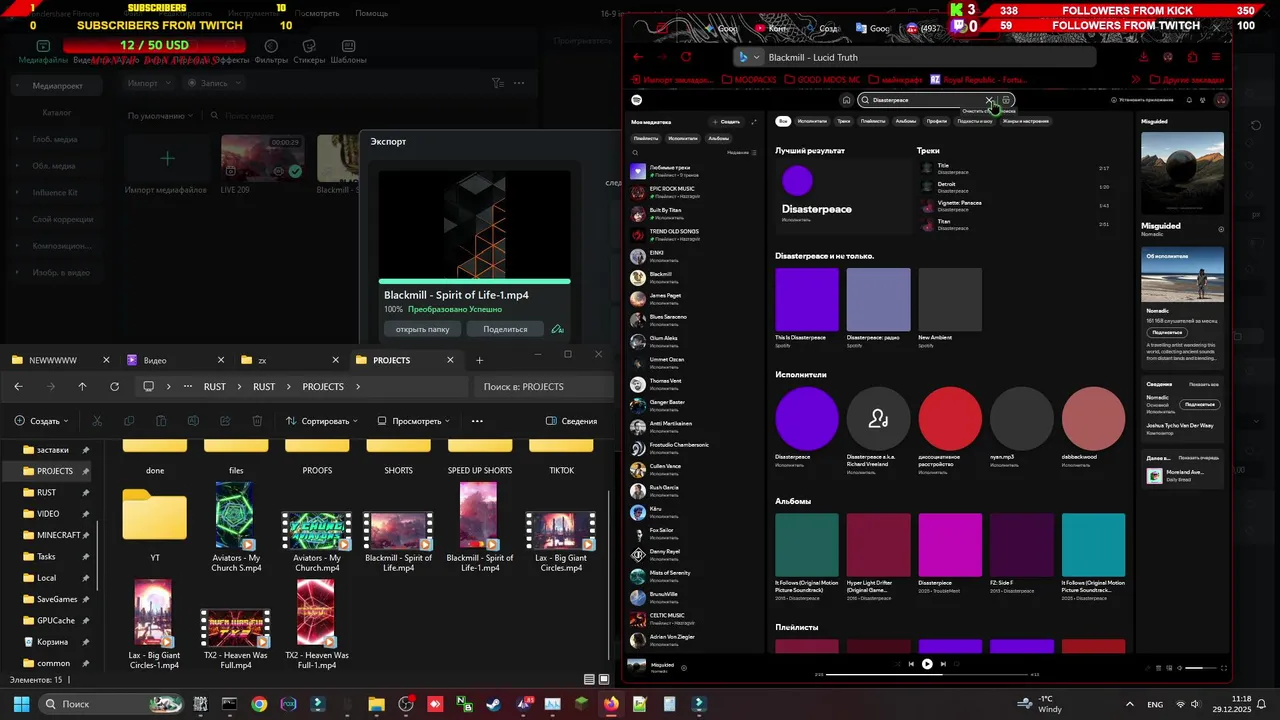Open Spotify notifications bell

tap(1189, 100)
